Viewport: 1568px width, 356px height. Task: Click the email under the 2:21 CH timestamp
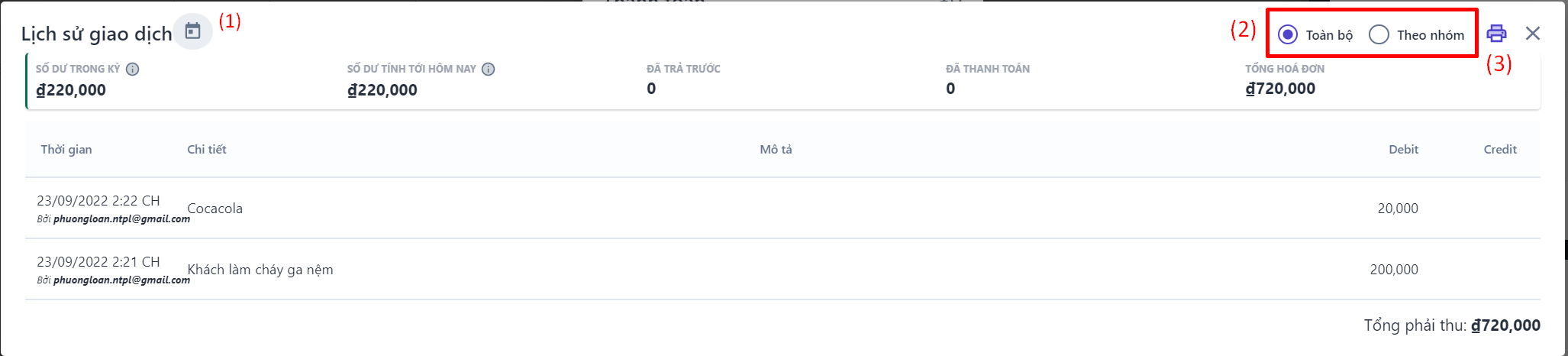click(121, 280)
